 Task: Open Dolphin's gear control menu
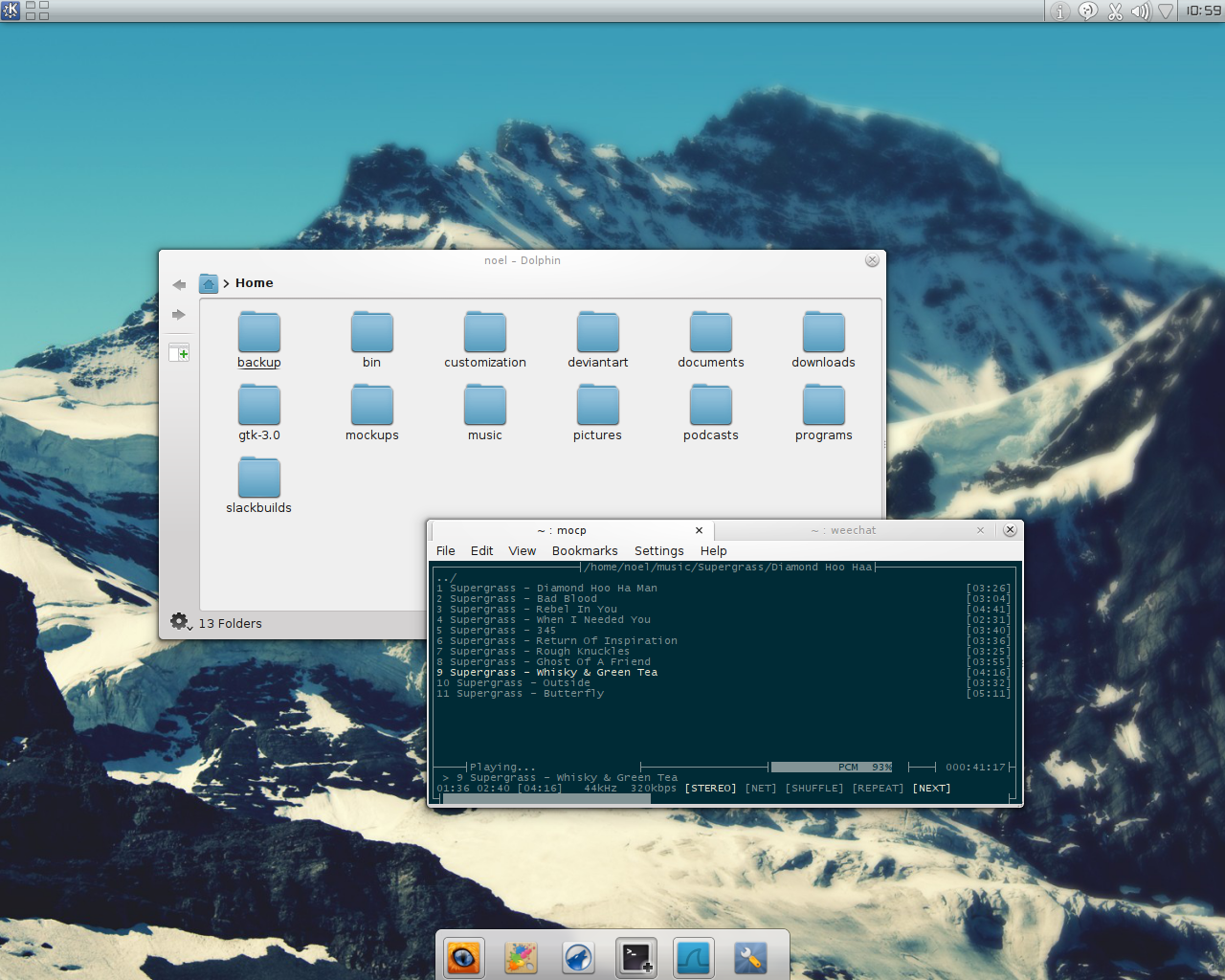pyautogui.click(x=181, y=622)
